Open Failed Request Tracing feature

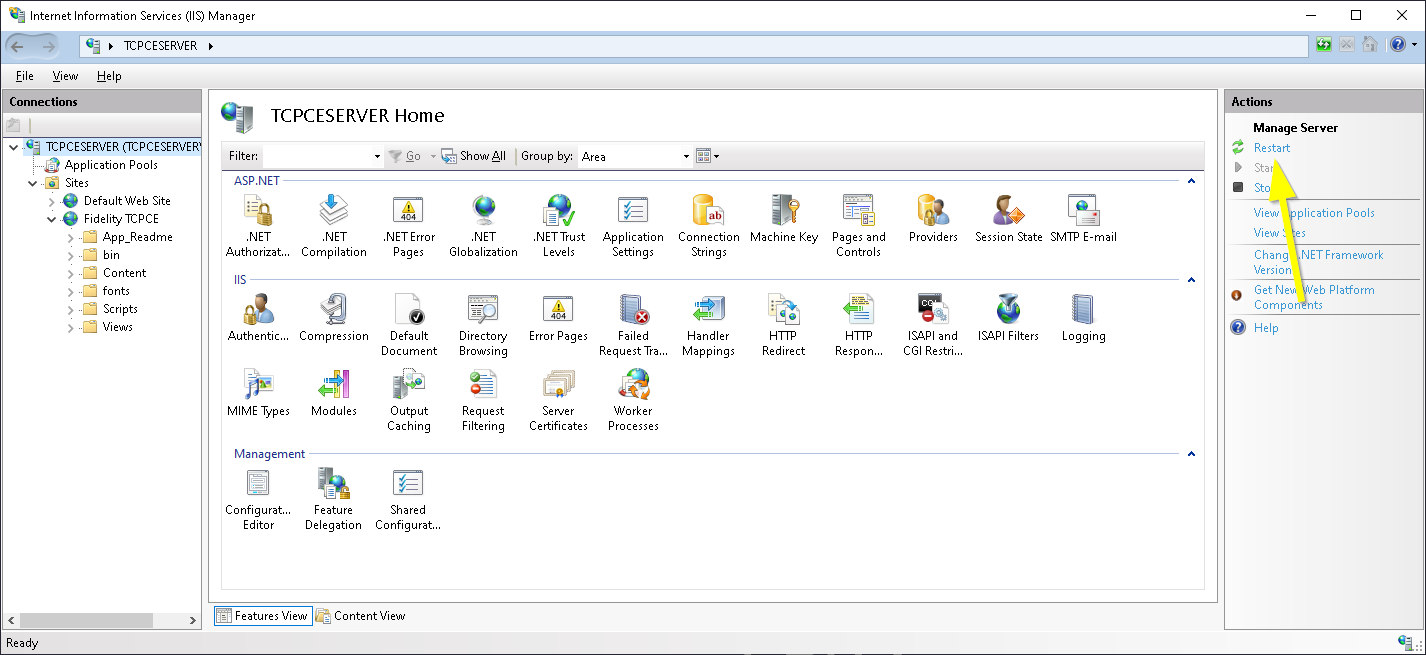tap(633, 325)
